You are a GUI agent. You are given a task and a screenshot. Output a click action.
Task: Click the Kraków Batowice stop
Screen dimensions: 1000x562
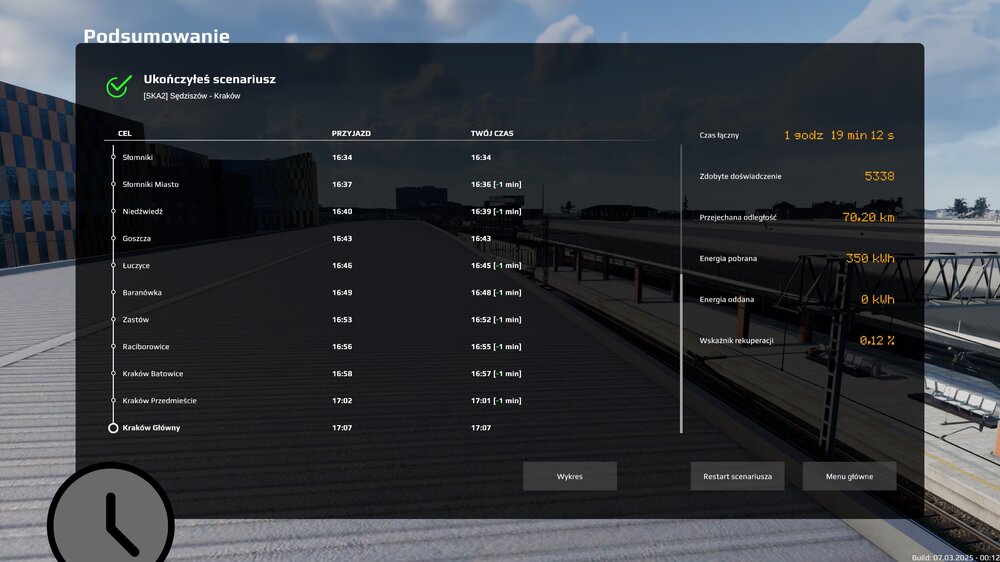click(x=152, y=373)
